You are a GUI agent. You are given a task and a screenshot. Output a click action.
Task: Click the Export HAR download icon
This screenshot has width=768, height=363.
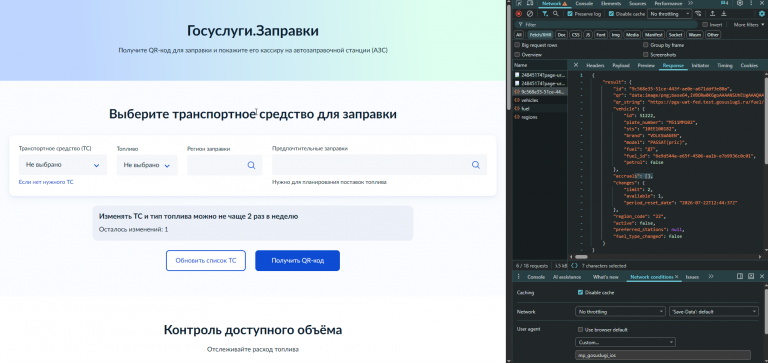[x=723, y=14]
